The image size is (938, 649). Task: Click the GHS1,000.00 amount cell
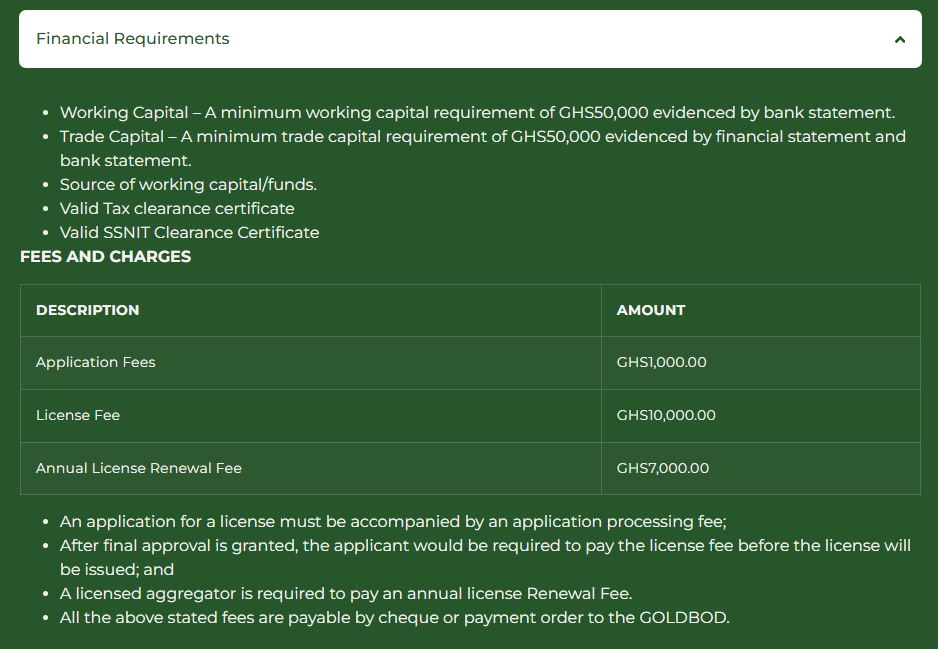761,362
